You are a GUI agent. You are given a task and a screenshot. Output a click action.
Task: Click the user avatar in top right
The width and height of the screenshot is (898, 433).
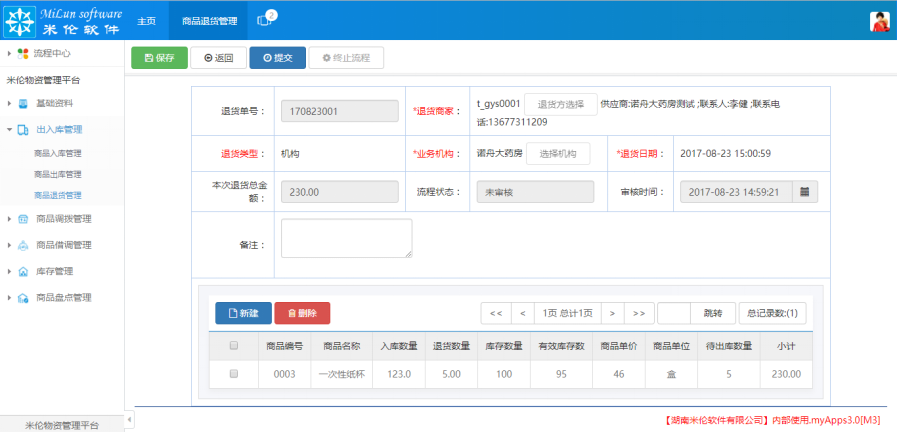tap(879, 22)
